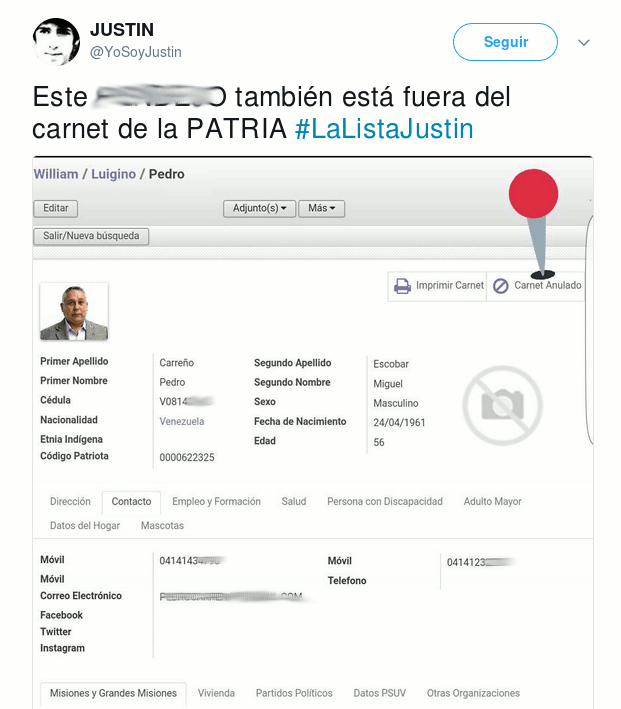Click the person's ID photo thumbnail
The height and width of the screenshot is (709, 621).
74,312
